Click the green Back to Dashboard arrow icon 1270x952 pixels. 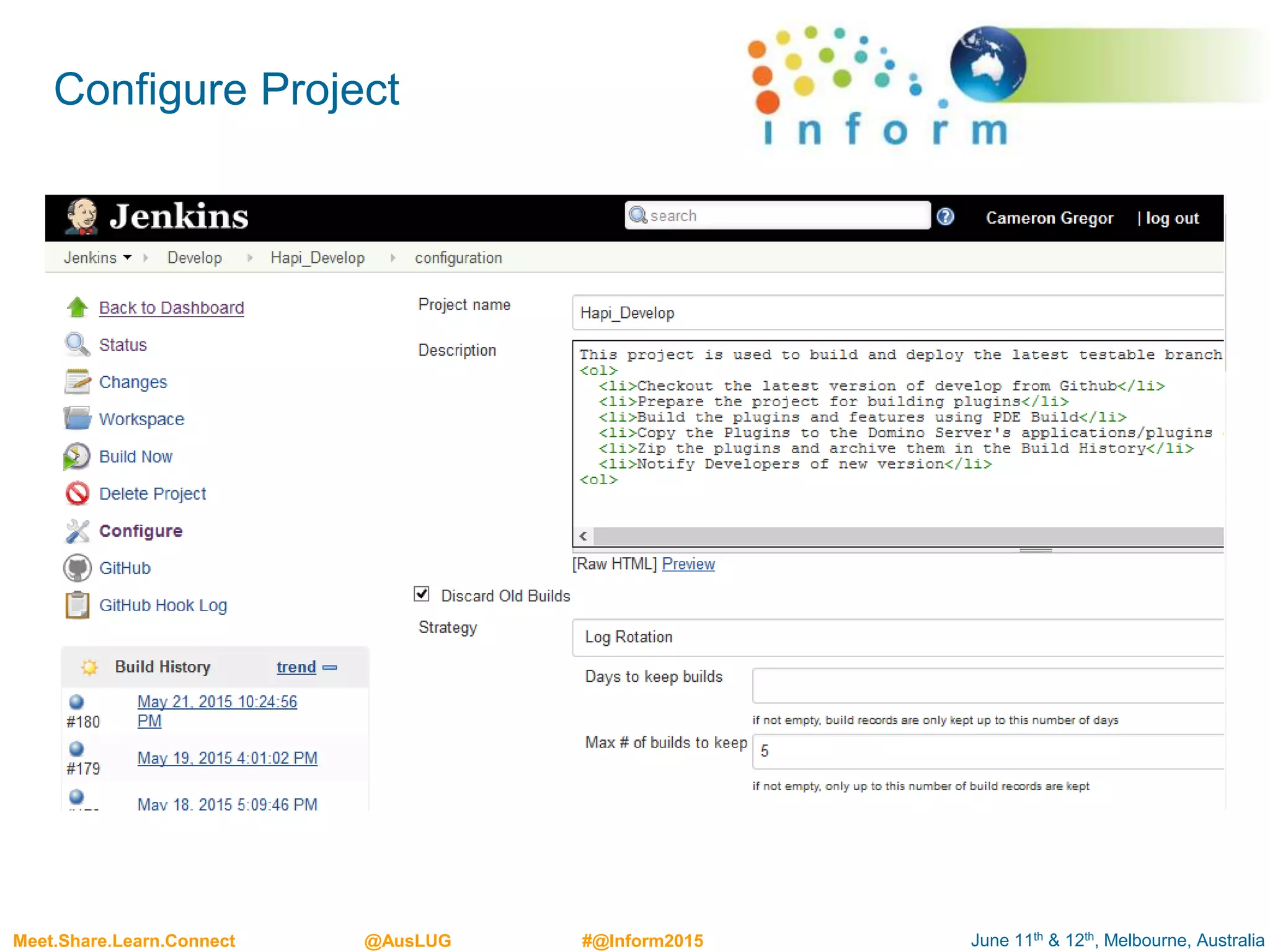[x=77, y=307]
